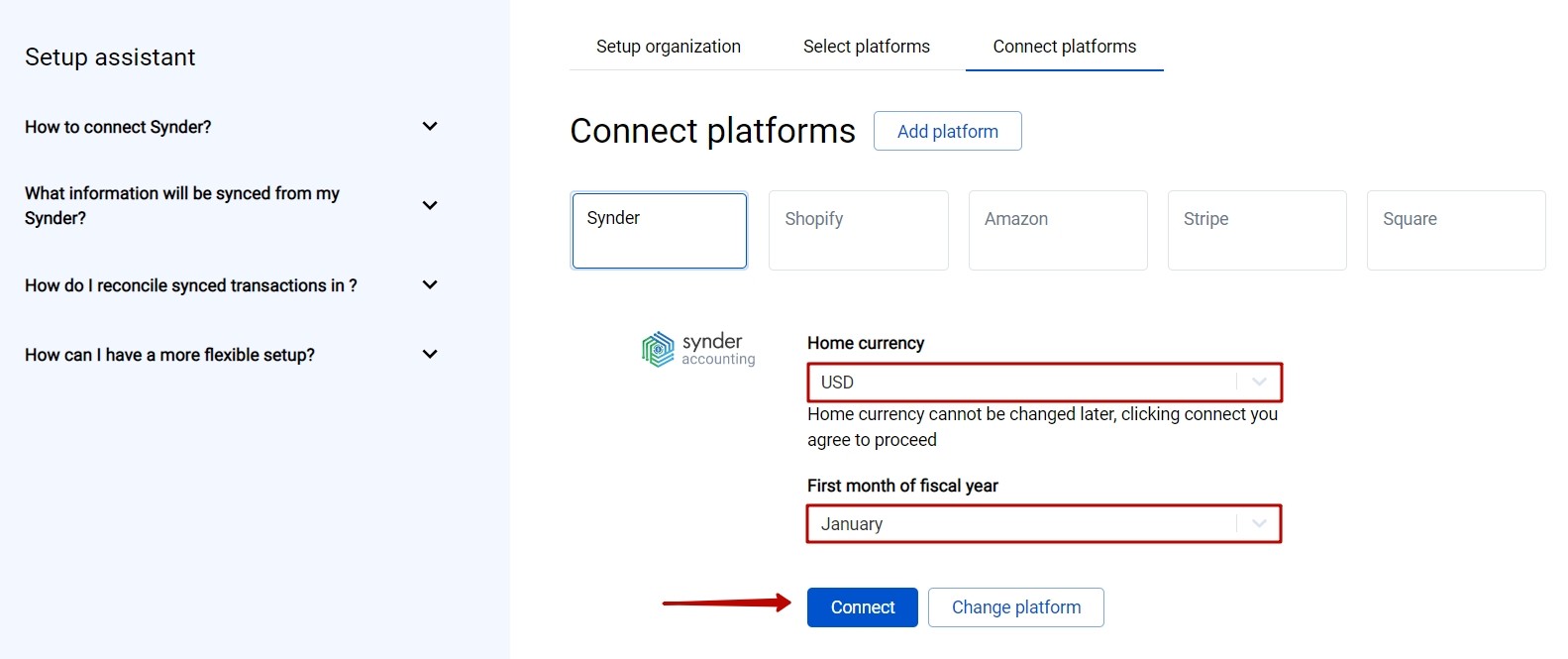Click 'How can I have a more flexible setup?' text

pyautogui.click(x=169, y=355)
